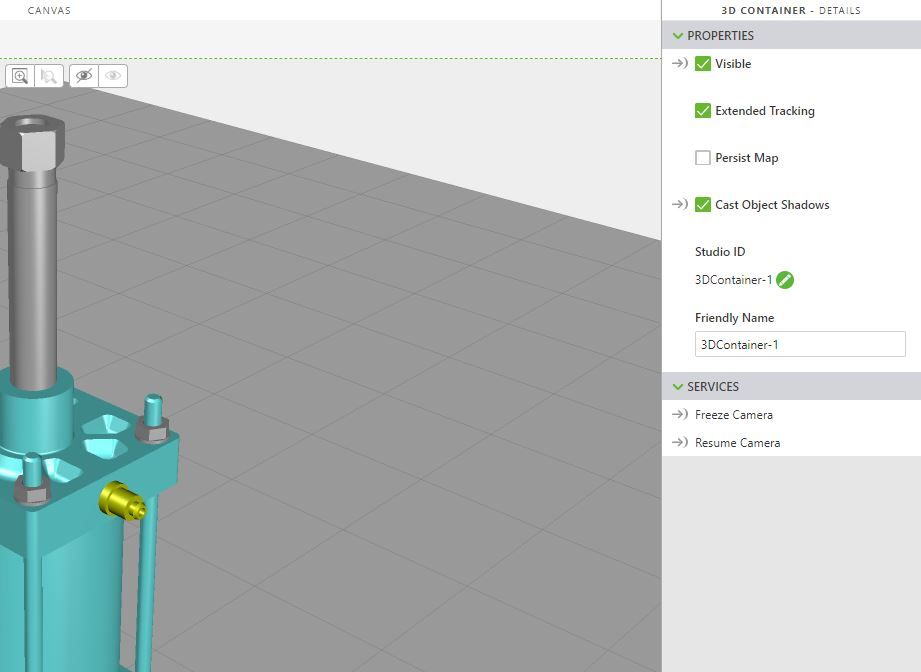Turn off Cast Object Shadows checkbox

pyautogui.click(x=703, y=205)
